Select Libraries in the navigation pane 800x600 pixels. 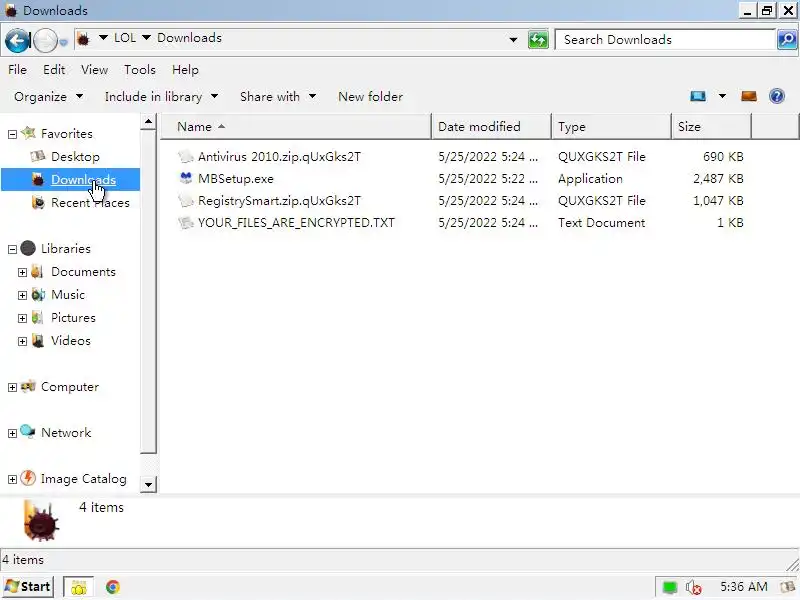66,248
